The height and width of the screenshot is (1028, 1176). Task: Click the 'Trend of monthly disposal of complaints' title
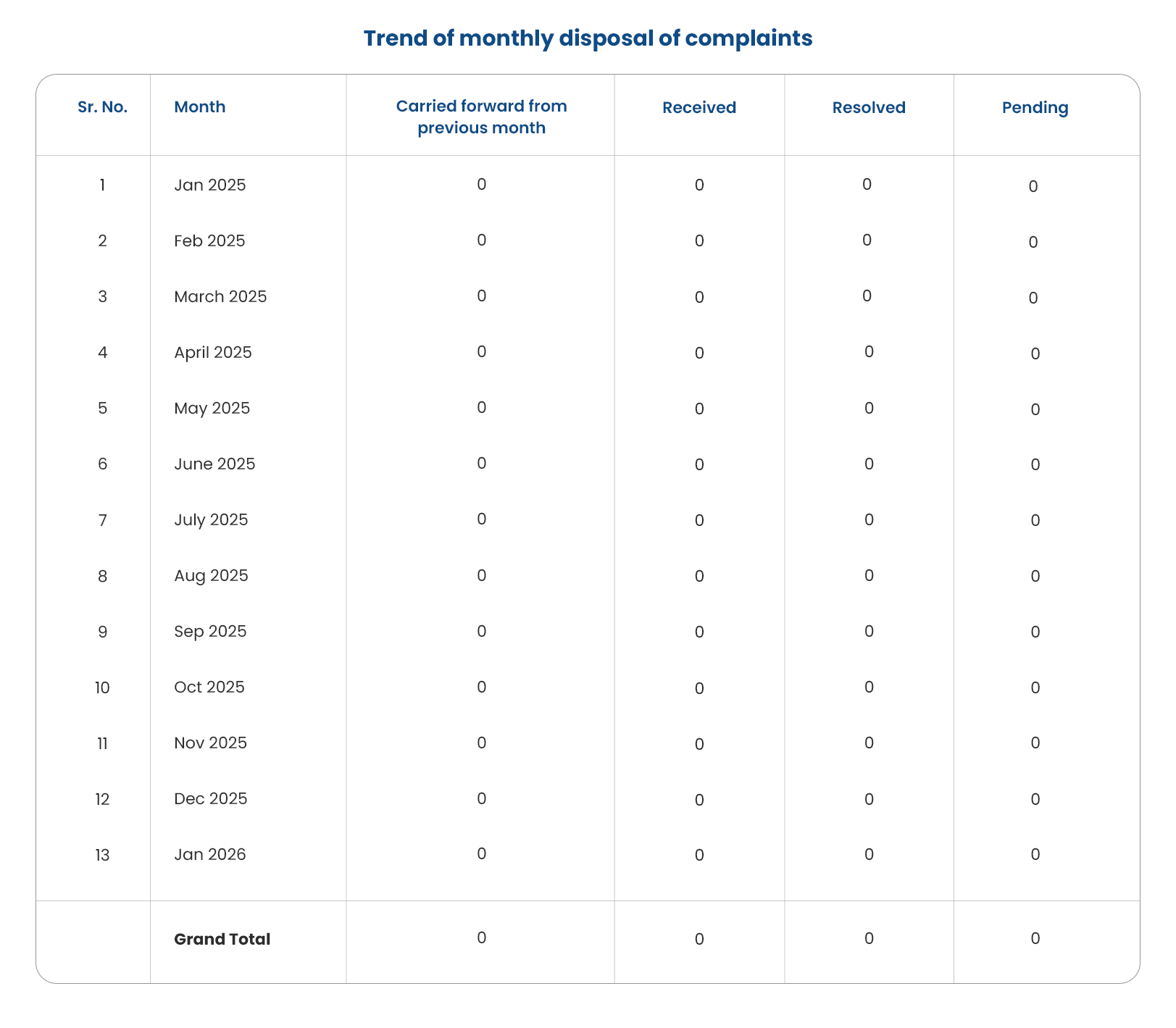tap(588, 38)
